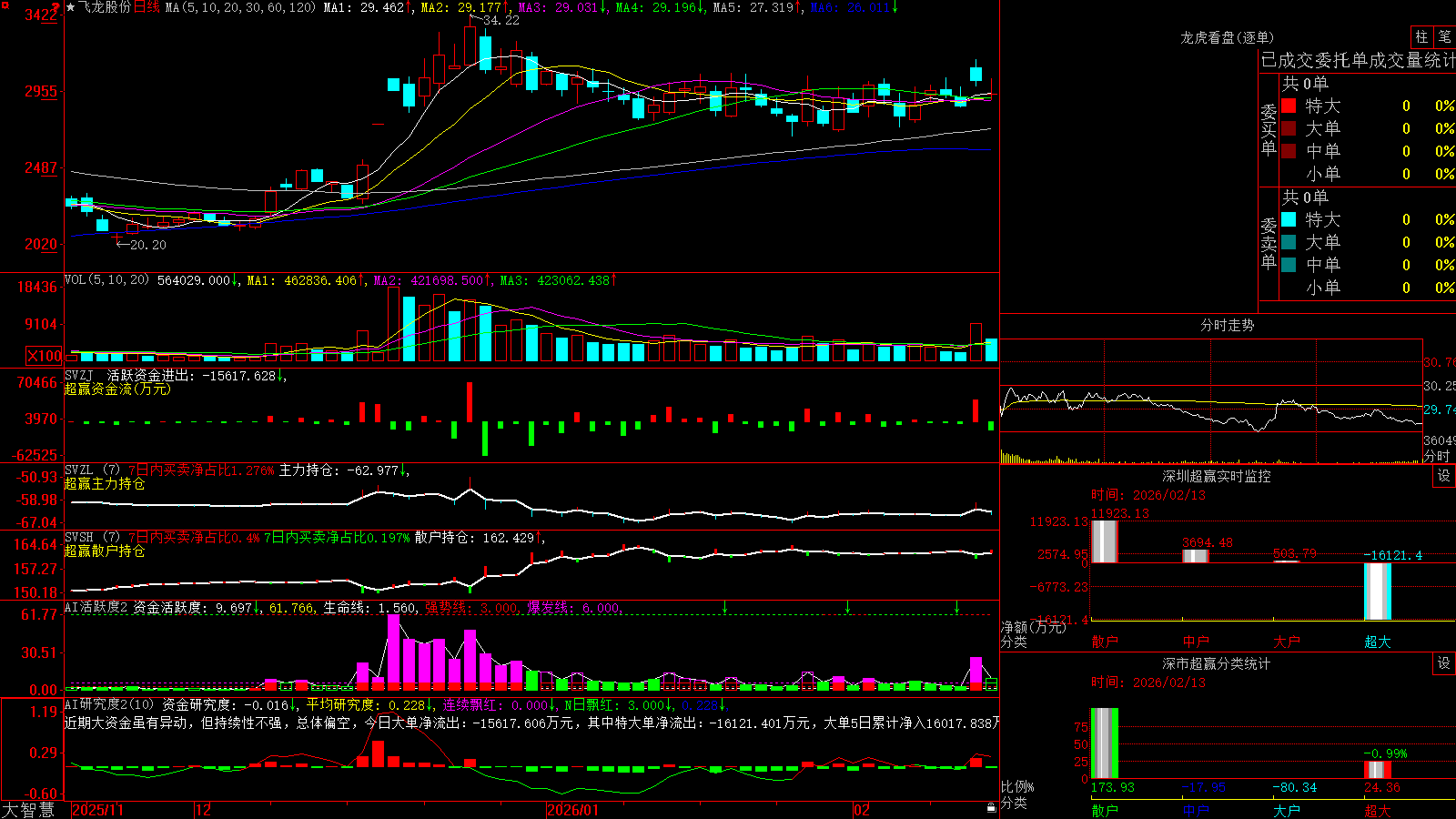Click the SVZL (7) indicator label
The image size is (1456, 819).
coord(92,470)
